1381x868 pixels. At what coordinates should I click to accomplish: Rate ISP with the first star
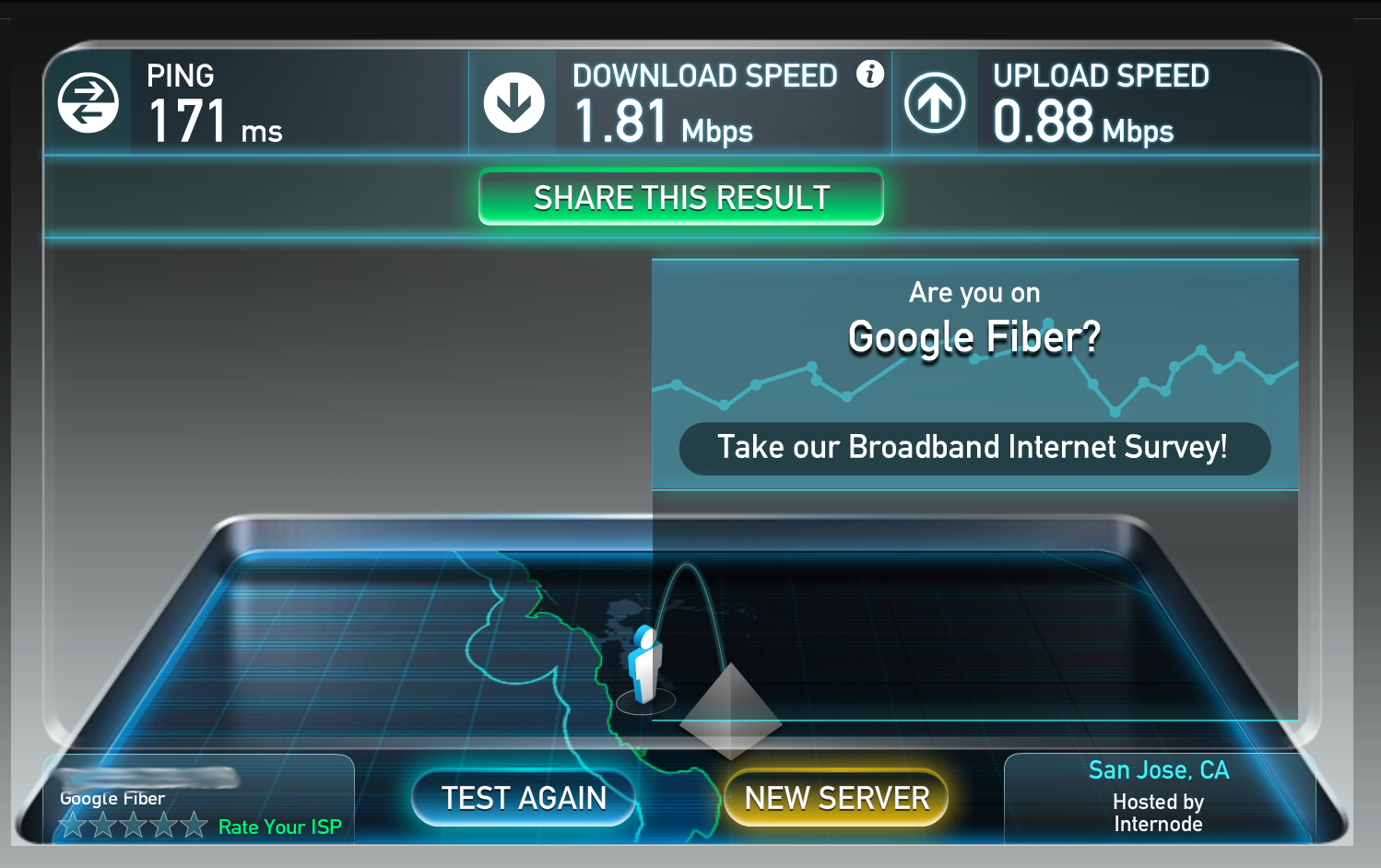73,825
